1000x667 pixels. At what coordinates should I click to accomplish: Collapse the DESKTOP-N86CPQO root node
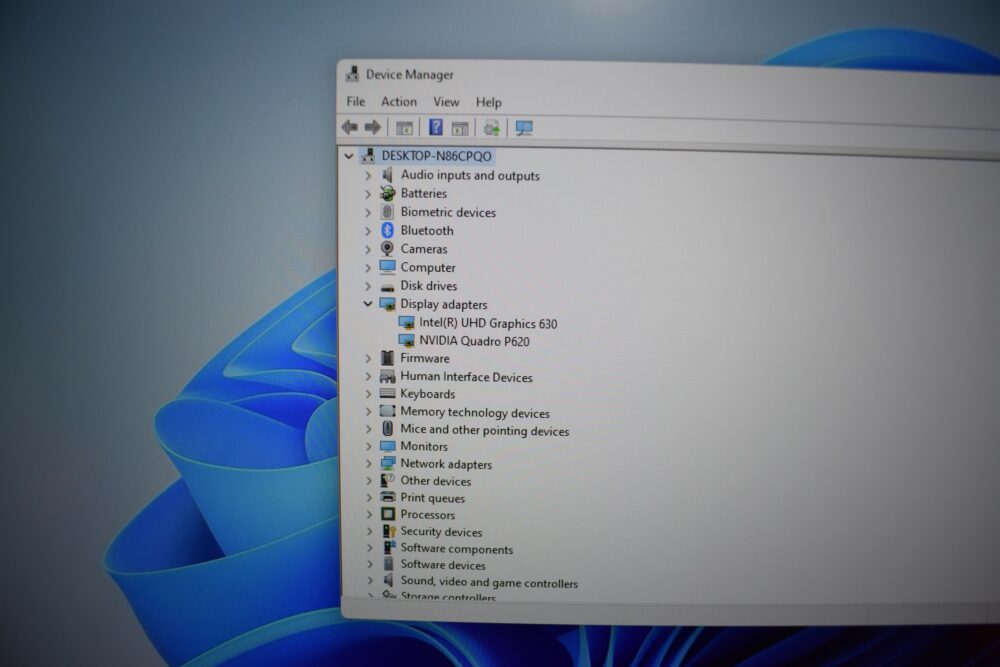(349, 156)
